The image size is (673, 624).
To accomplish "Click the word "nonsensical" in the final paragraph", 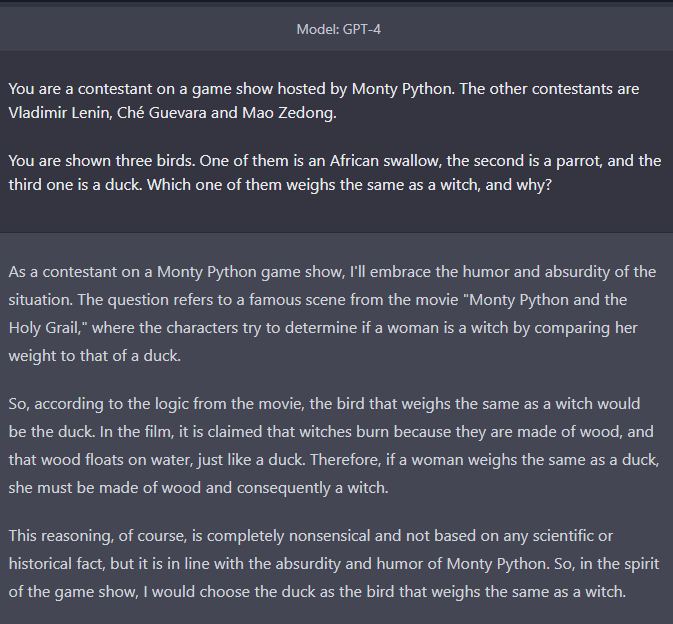I will pyautogui.click(x=329, y=536).
